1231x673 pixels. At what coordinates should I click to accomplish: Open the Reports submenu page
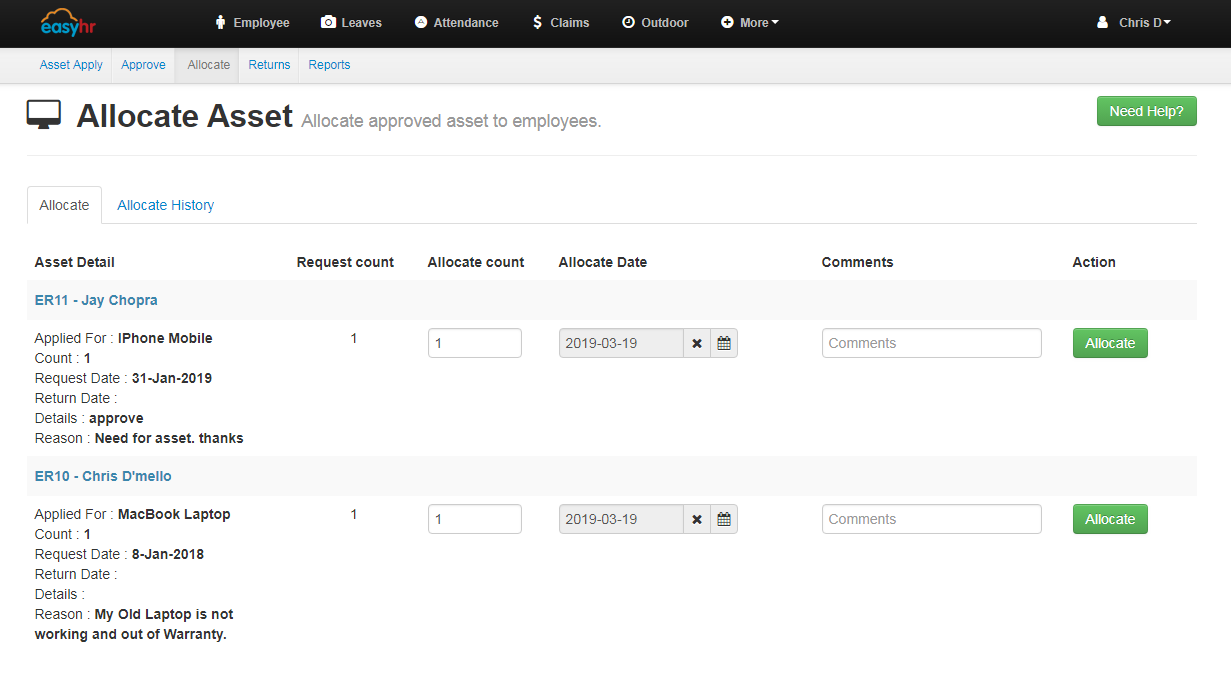pos(329,65)
